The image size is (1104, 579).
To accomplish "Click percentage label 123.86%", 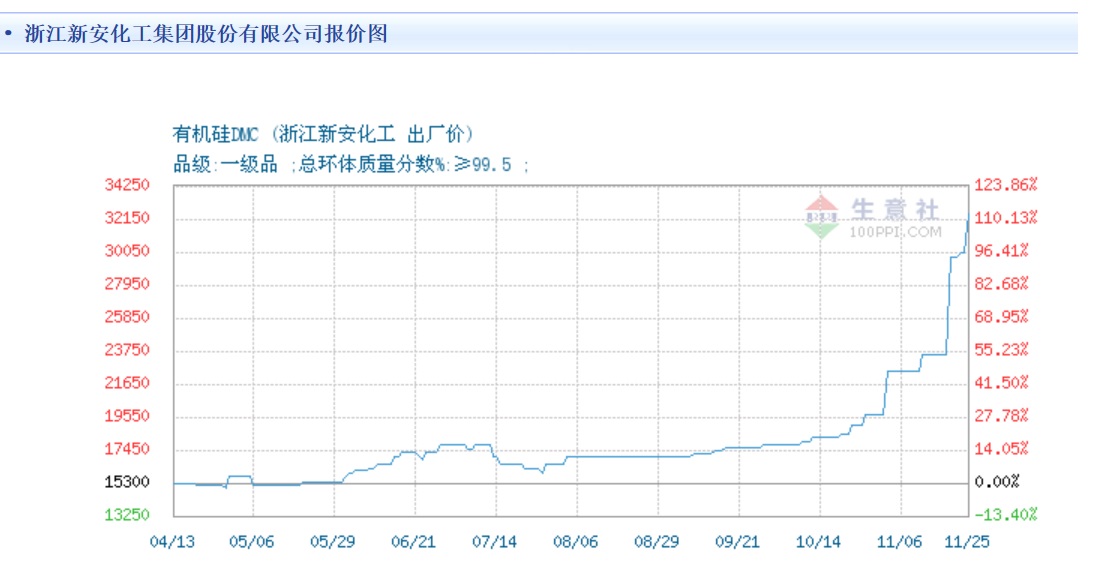I will click(1005, 185).
